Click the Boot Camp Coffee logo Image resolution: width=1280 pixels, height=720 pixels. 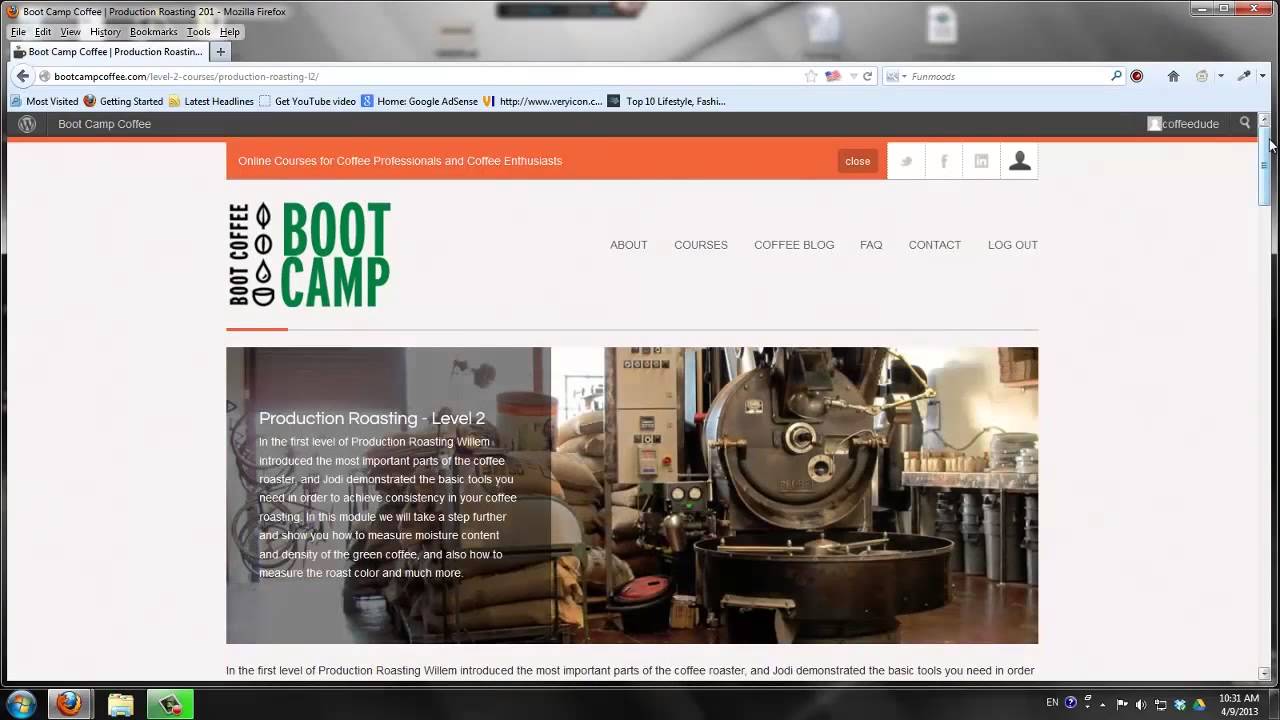(x=310, y=254)
